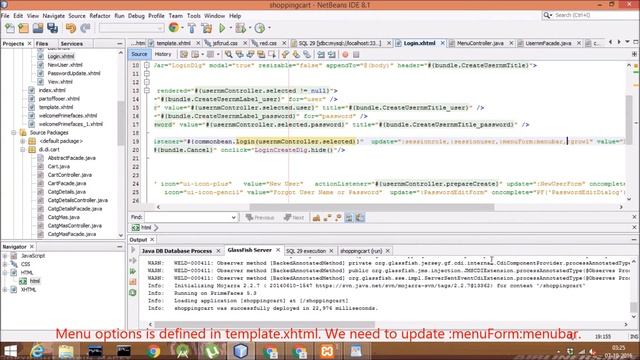The width and height of the screenshot is (640, 360).
Task: Toggle Whole Words in Find bar
Action: [327, 218]
